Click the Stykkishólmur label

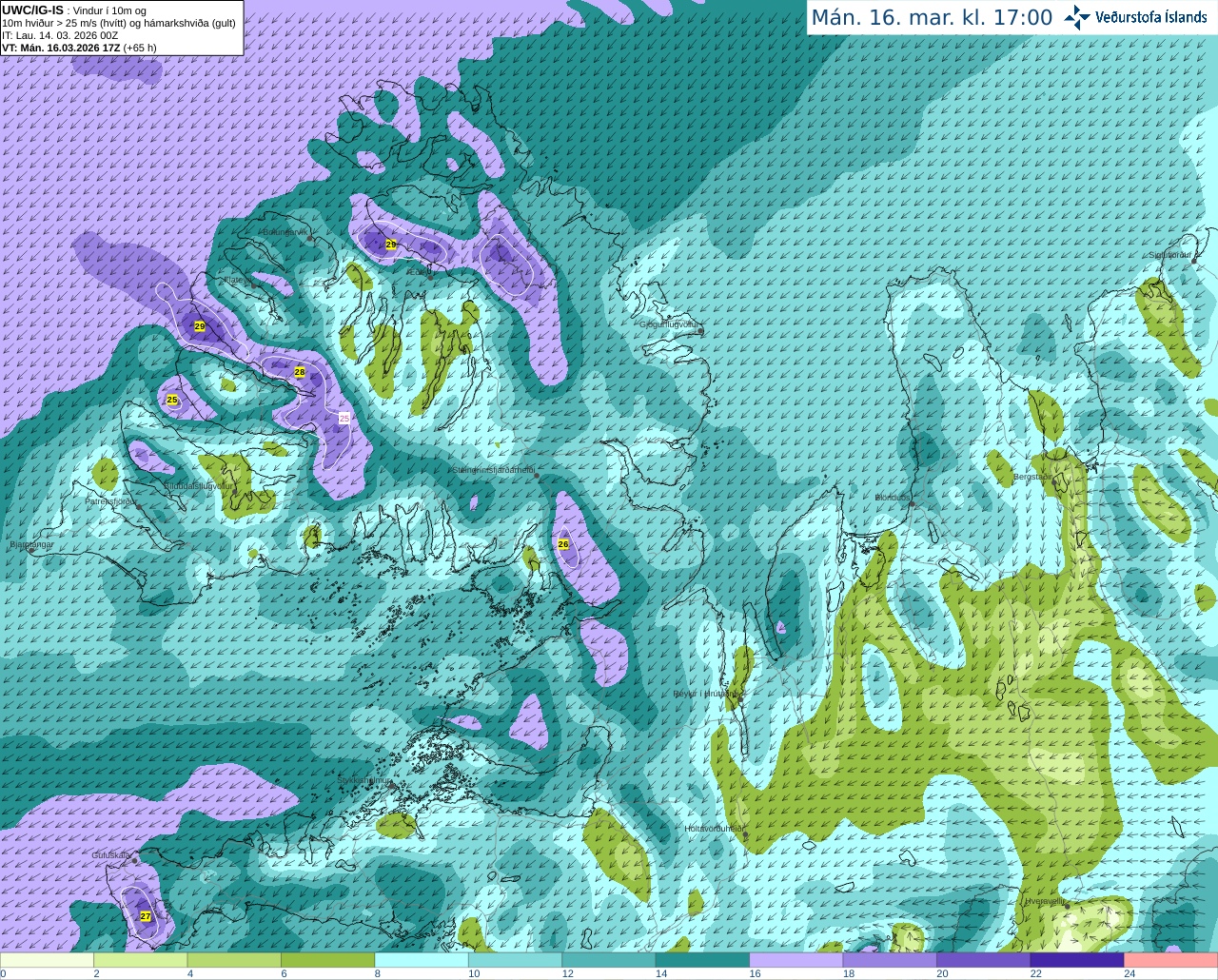[x=364, y=780]
